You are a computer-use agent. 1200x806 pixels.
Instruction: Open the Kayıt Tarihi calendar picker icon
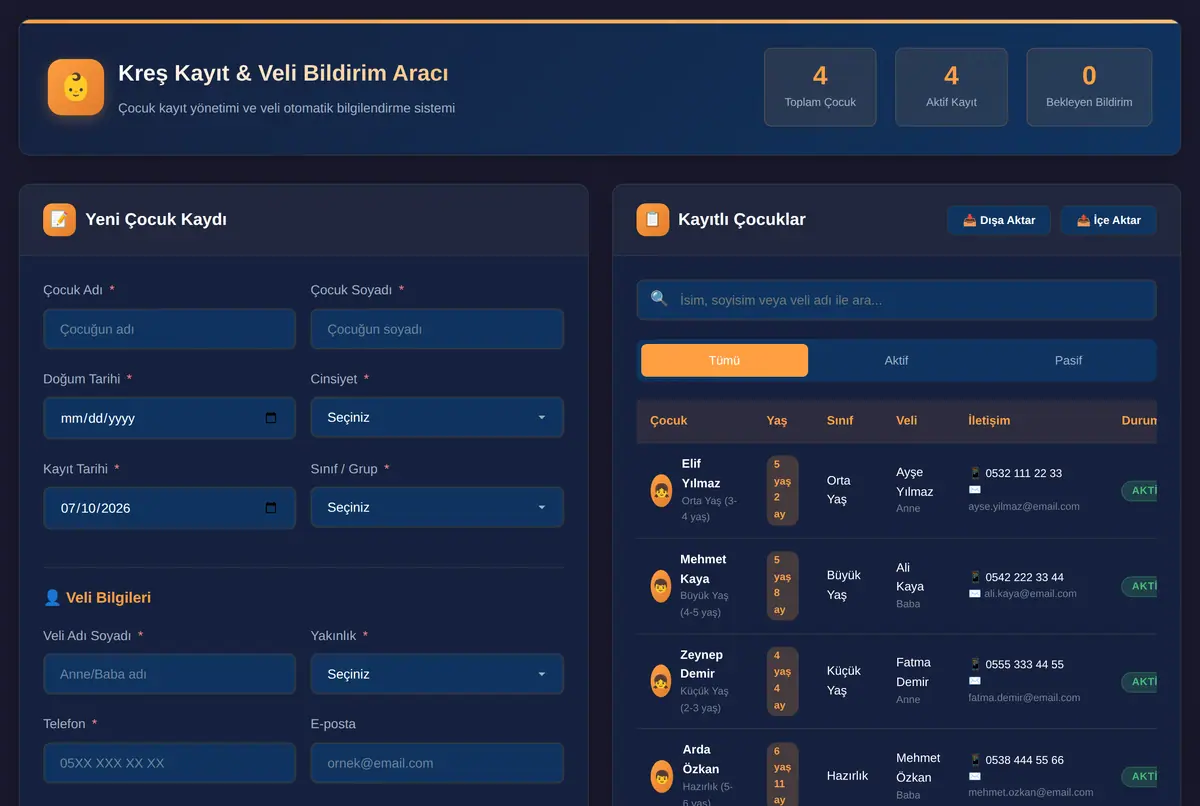tap(271, 508)
